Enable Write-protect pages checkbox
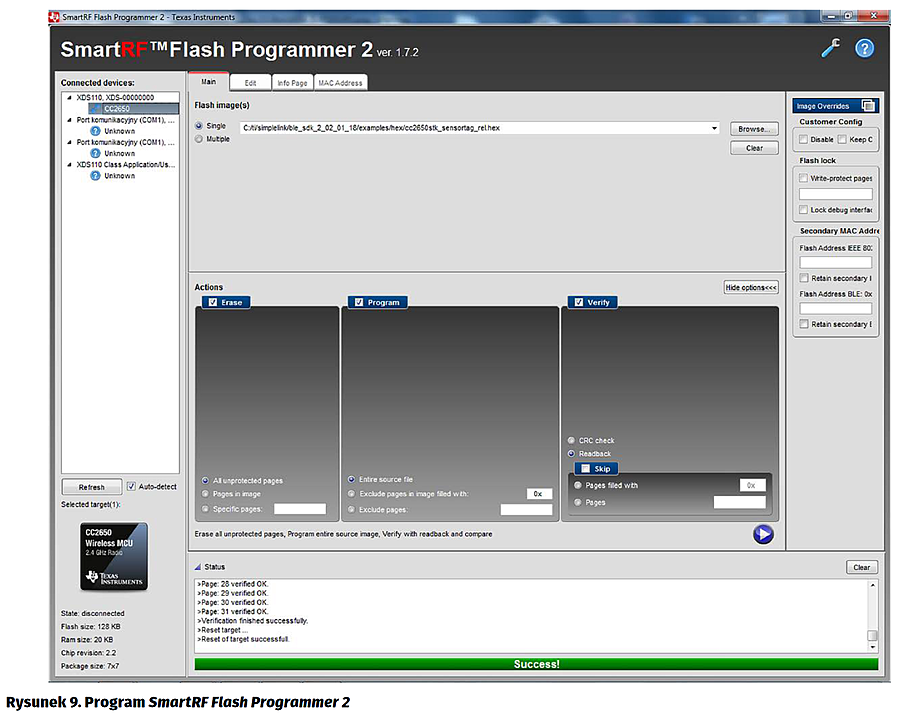Screen dimensions: 900x714 tap(803, 178)
